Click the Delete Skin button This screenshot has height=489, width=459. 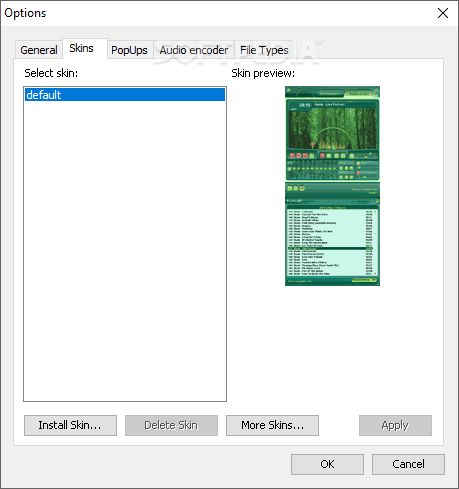pyautogui.click(x=171, y=425)
